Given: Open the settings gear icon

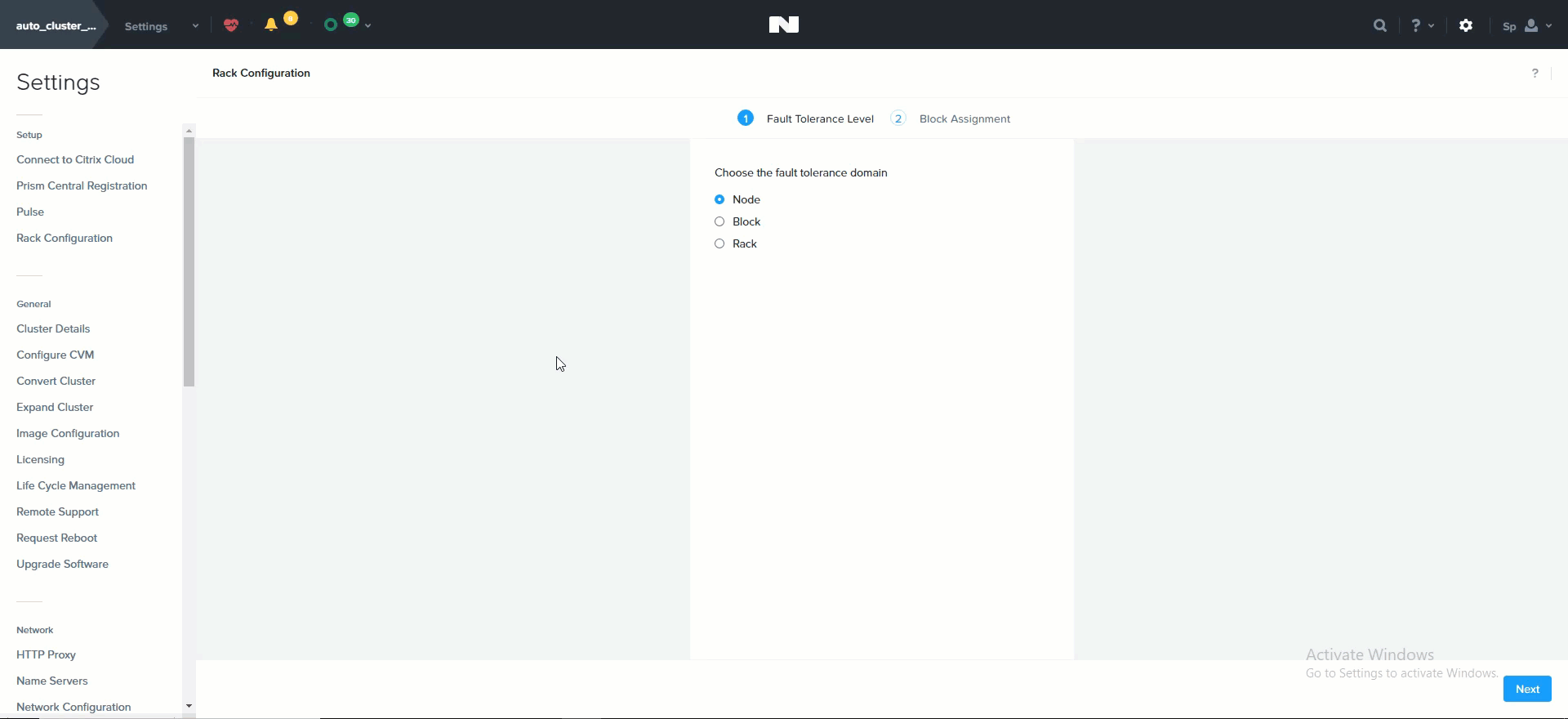Looking at the screenshot, I should tap(1466, 25).
